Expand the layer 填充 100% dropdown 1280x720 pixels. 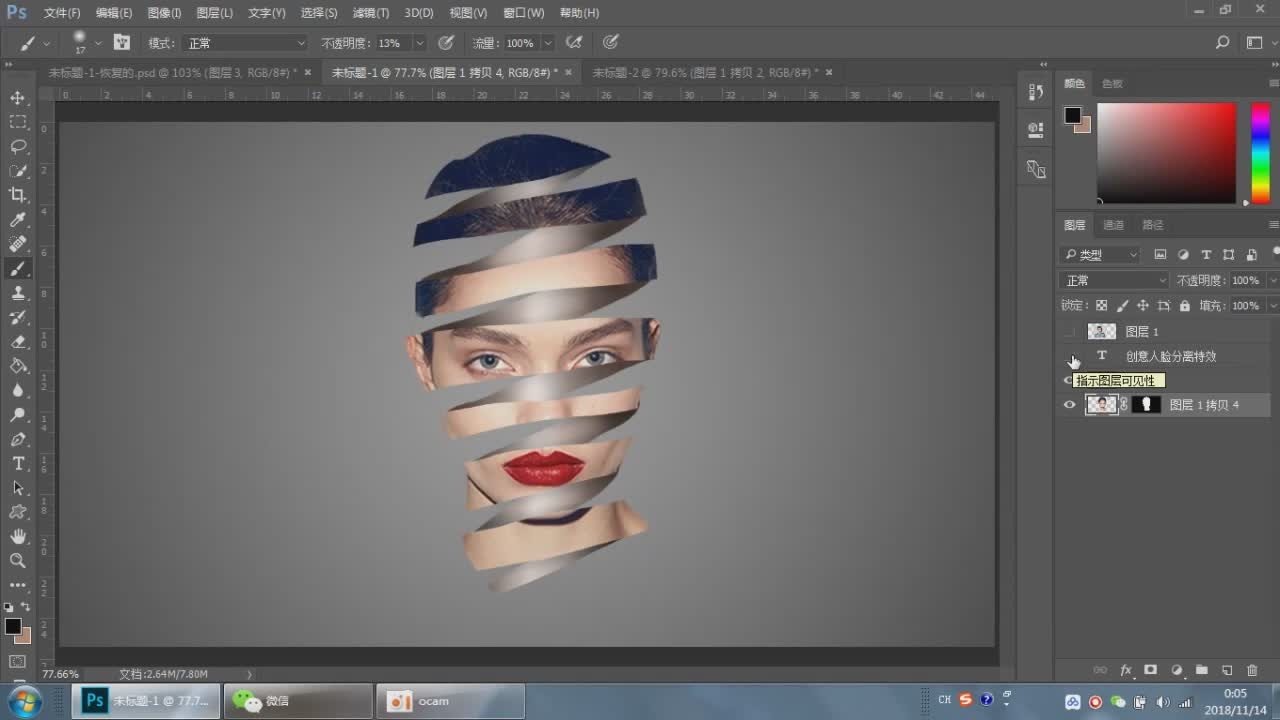(x=1272, y=306)
